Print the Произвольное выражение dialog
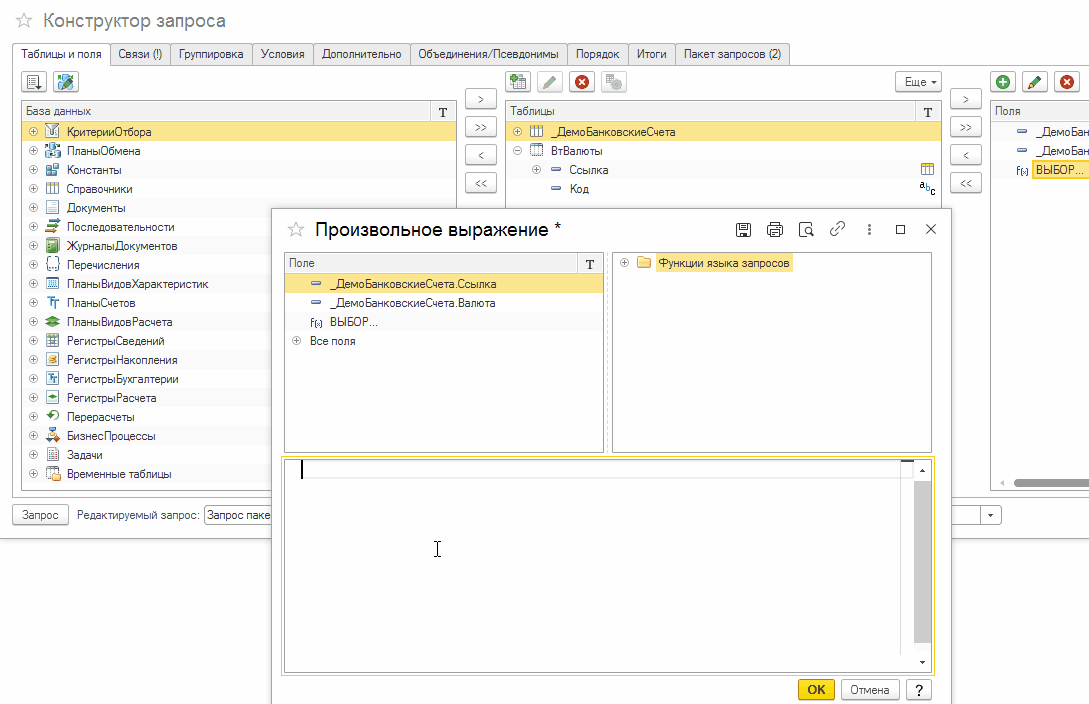The width and height of the screenshot is (1089, 704). pos(774,229)
